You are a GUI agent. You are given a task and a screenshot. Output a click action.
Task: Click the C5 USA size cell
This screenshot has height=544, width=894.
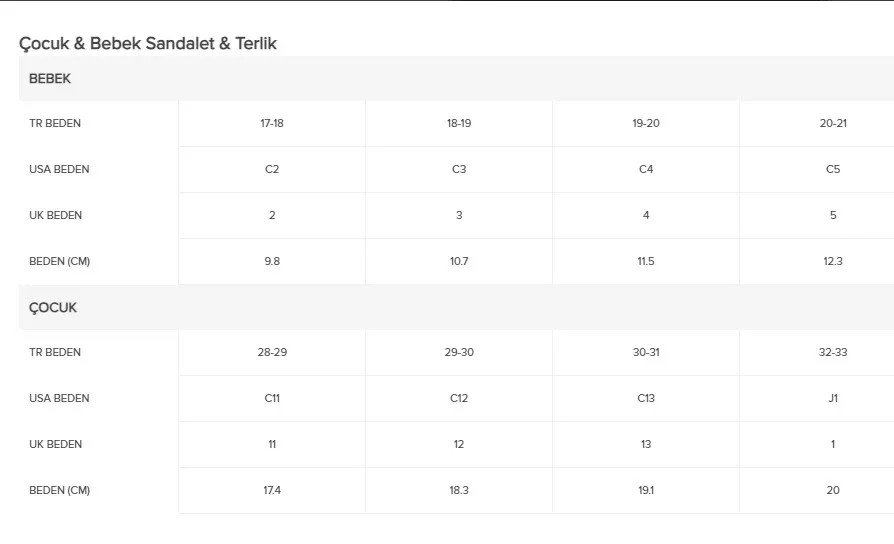(x=832, y=170)
